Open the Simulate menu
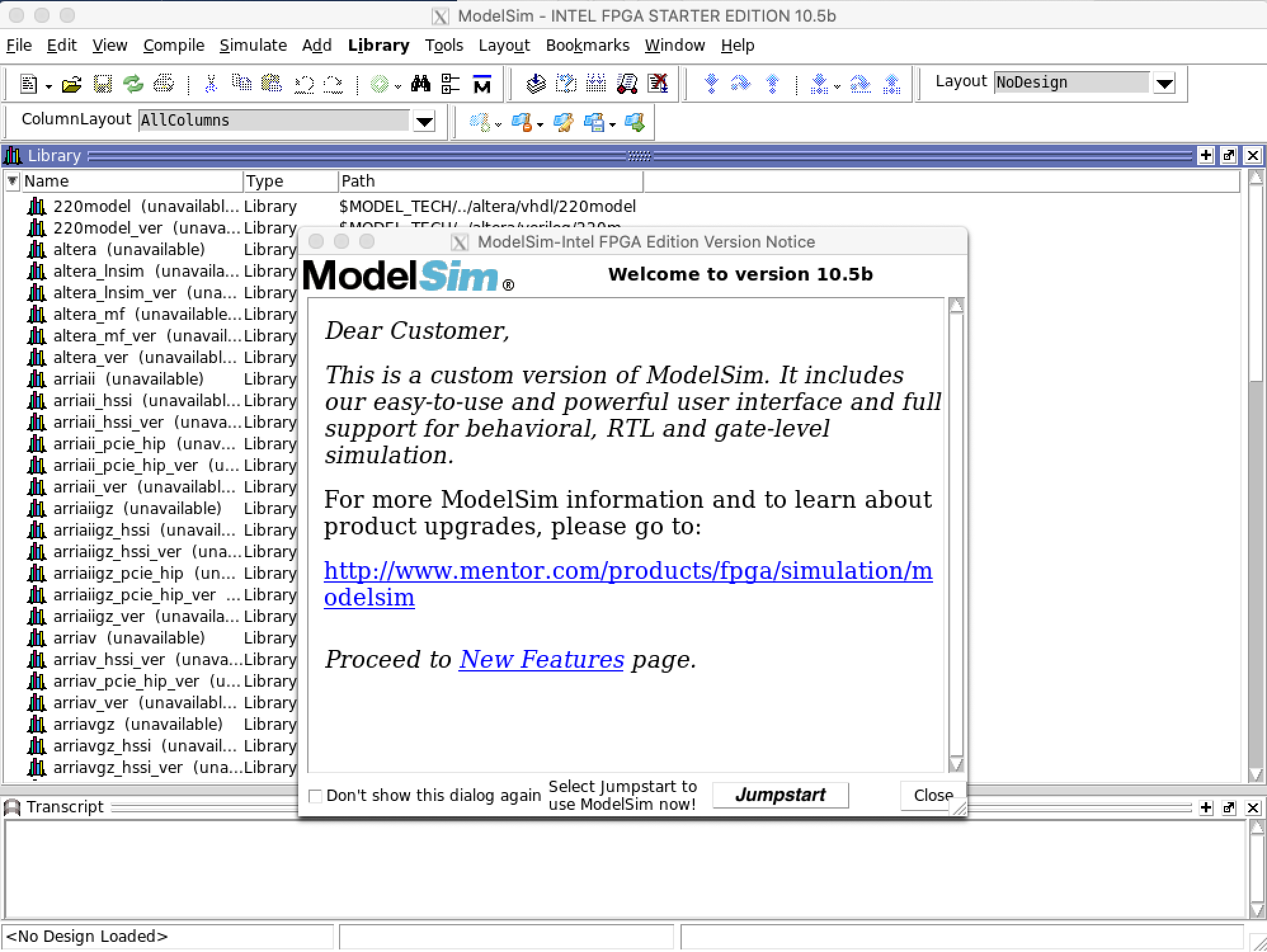 tap(253, 46)
